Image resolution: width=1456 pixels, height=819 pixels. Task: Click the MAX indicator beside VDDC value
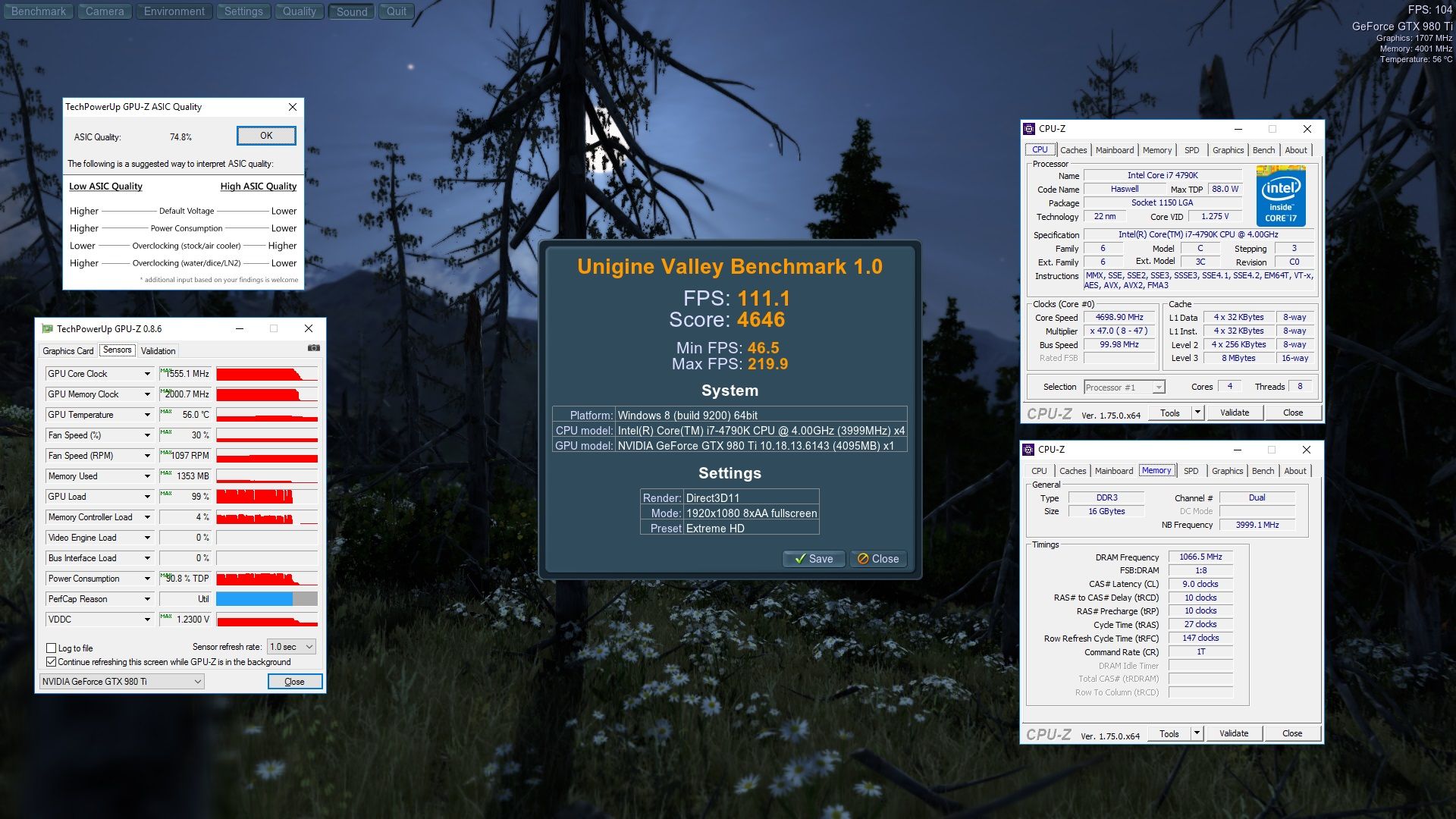166,617
